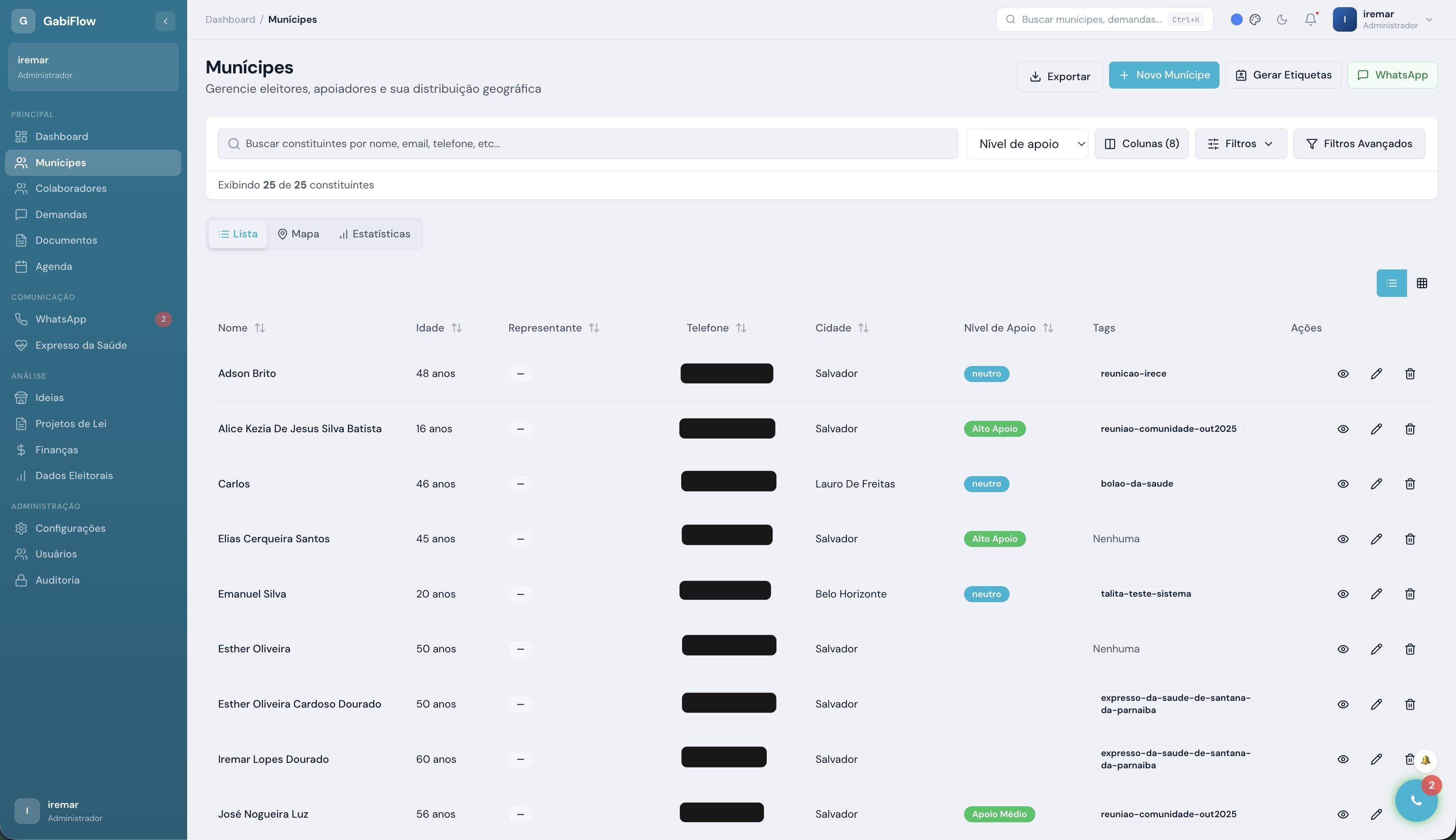
Task: Delete Alice Kezia De Jesus Silva Batista record
Action: [1410, 429]
